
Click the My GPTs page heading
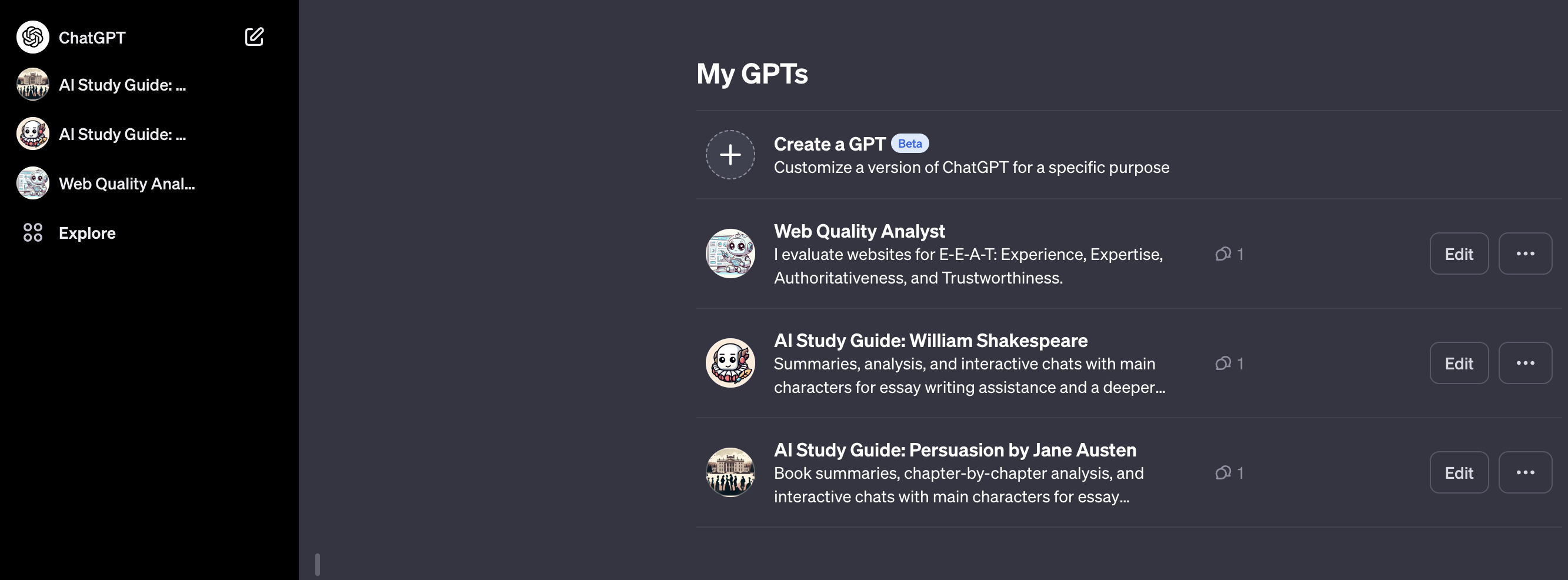click(x=752, y=74)
